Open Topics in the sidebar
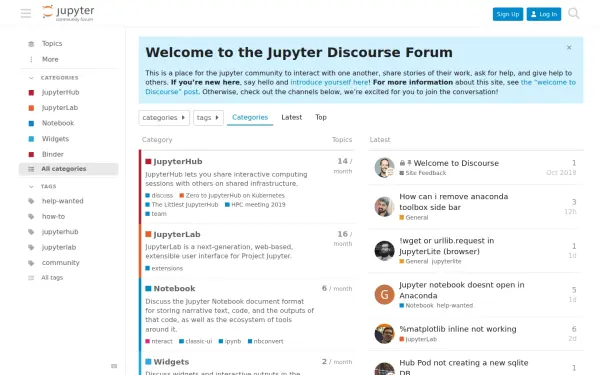 click(52, 44)
